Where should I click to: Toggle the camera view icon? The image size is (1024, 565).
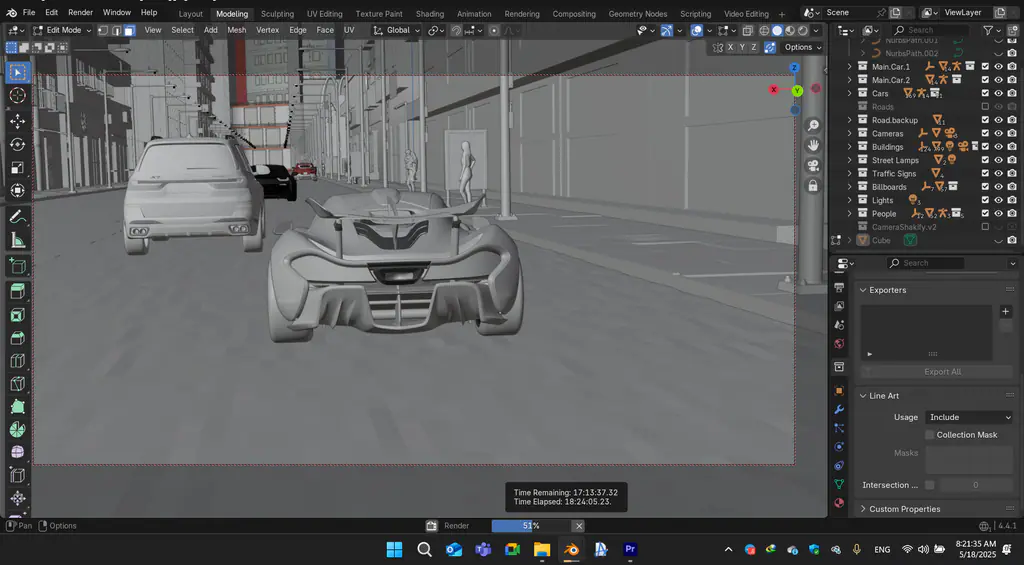[813, 165]
